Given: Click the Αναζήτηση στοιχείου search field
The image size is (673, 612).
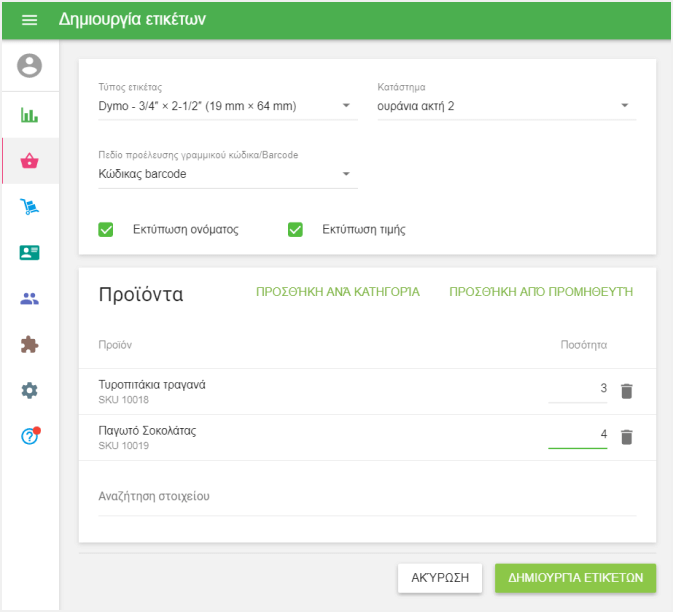Looking at the screenshot, I should point(366,497).
